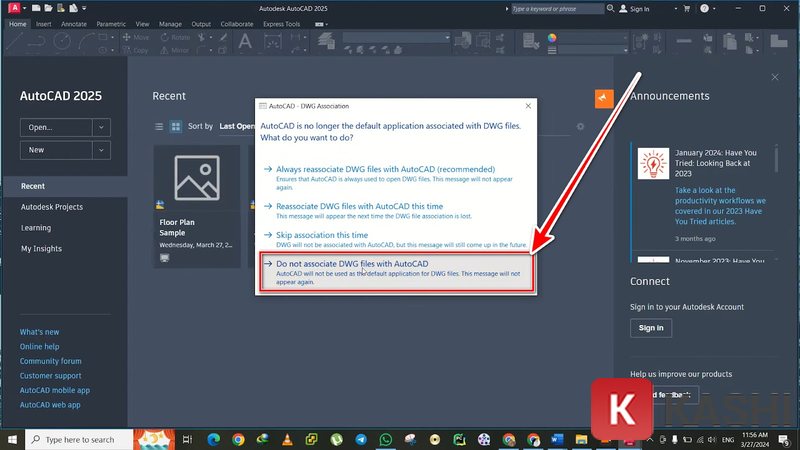Viewport: 800px width, 450px height.
Task: Click the Insert block icon
Action: click(x=463, y=40)
